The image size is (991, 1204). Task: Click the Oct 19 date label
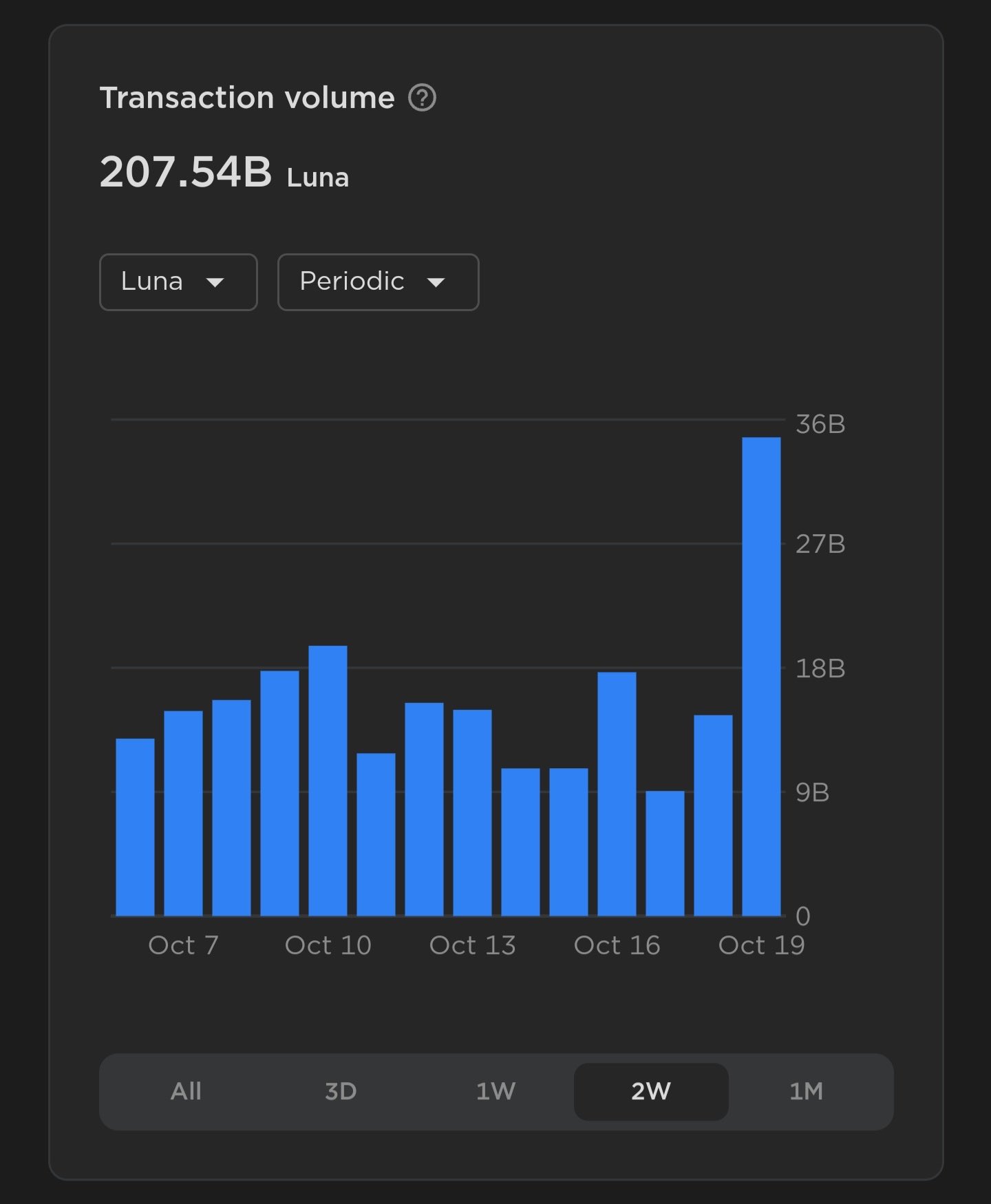tap(761, 945)
